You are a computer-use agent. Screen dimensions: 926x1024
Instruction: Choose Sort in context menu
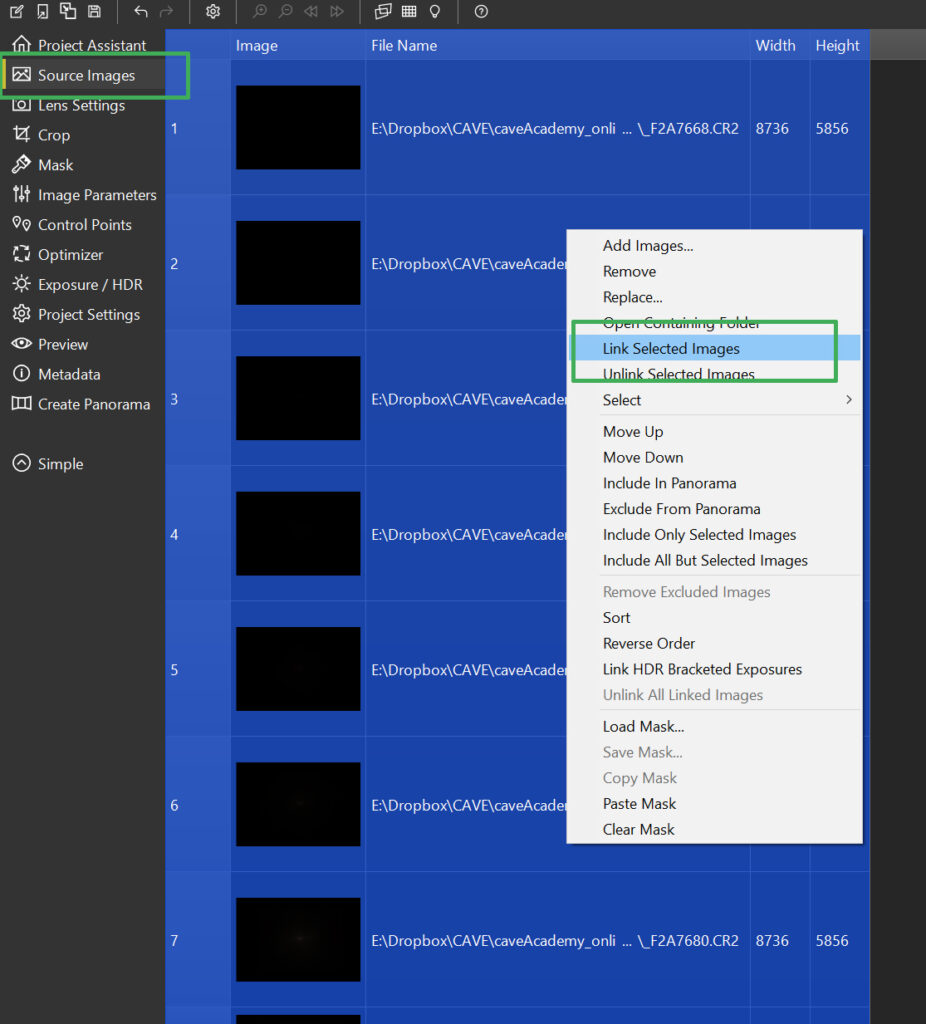pyautogui.click(x=714, y=618)
